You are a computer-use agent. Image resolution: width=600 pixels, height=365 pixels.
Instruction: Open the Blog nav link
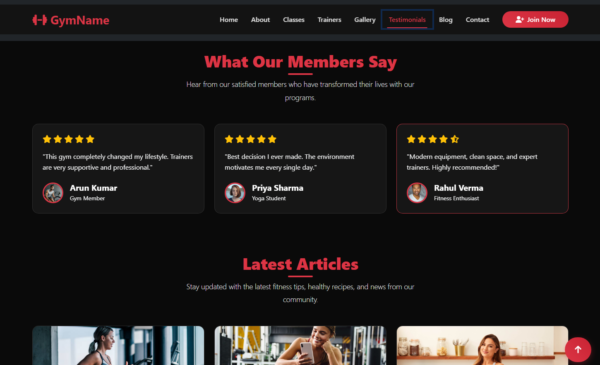click(x=445, y=20)
